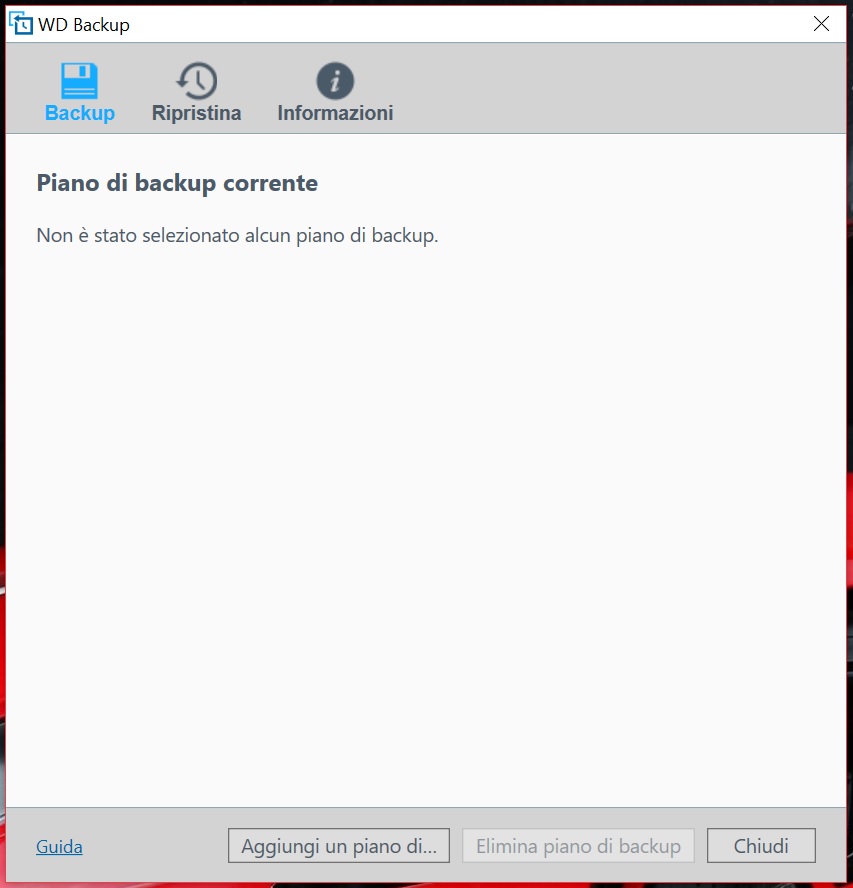853x888 pixels.
Task: Click the blue floppy disk Backup icon
Action: pos(79,80)
